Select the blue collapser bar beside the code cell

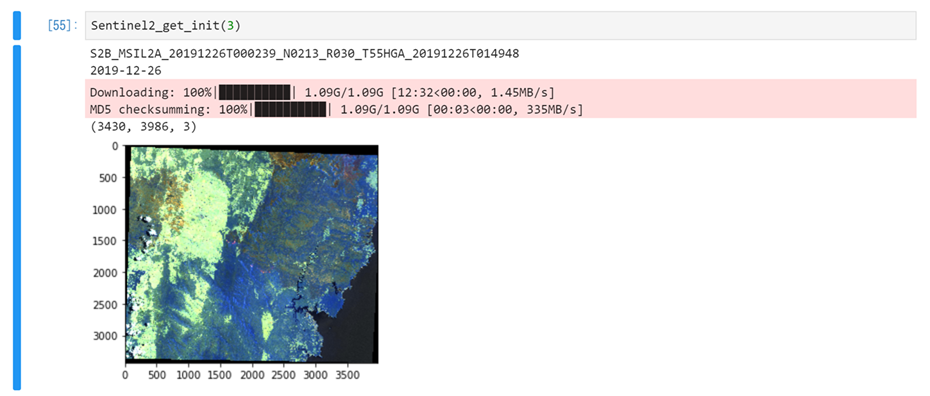[17, 26]
